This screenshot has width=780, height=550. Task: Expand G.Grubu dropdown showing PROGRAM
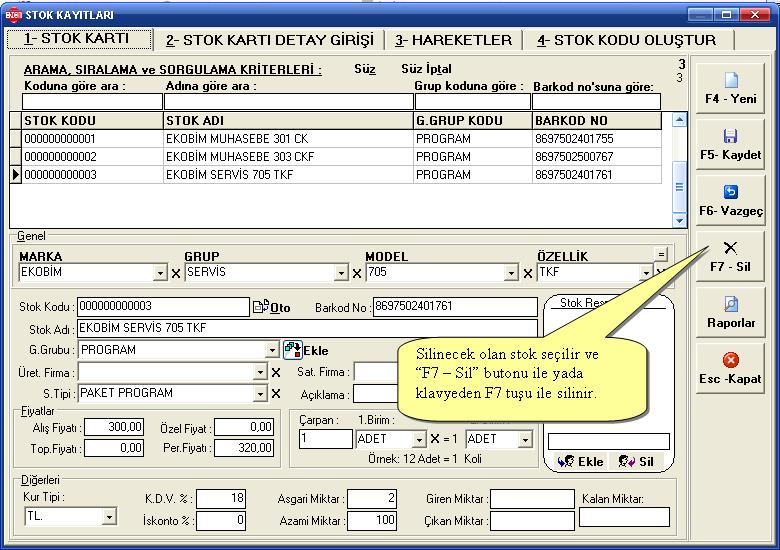click(272, 351)
